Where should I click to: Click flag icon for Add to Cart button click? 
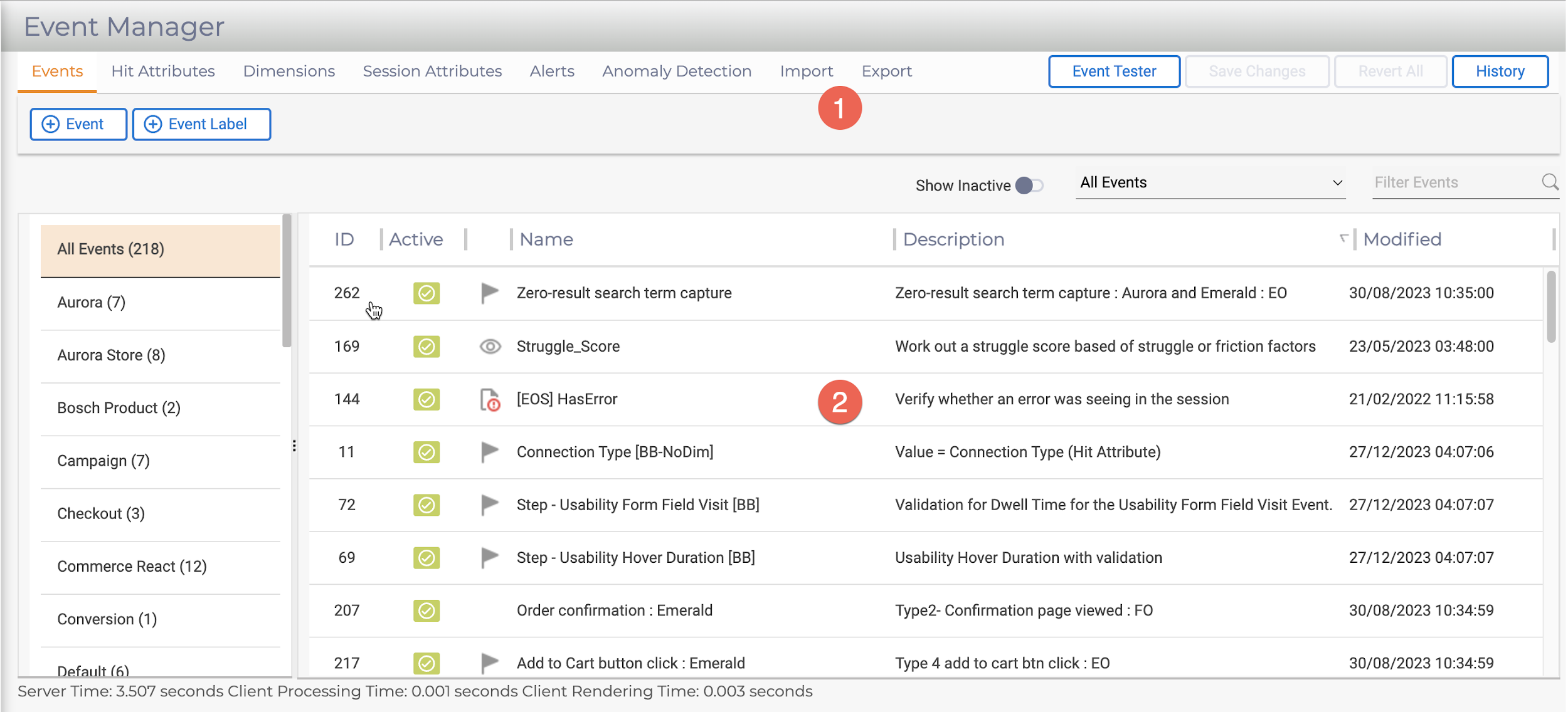pyautogui.click(x=489, y=662)
